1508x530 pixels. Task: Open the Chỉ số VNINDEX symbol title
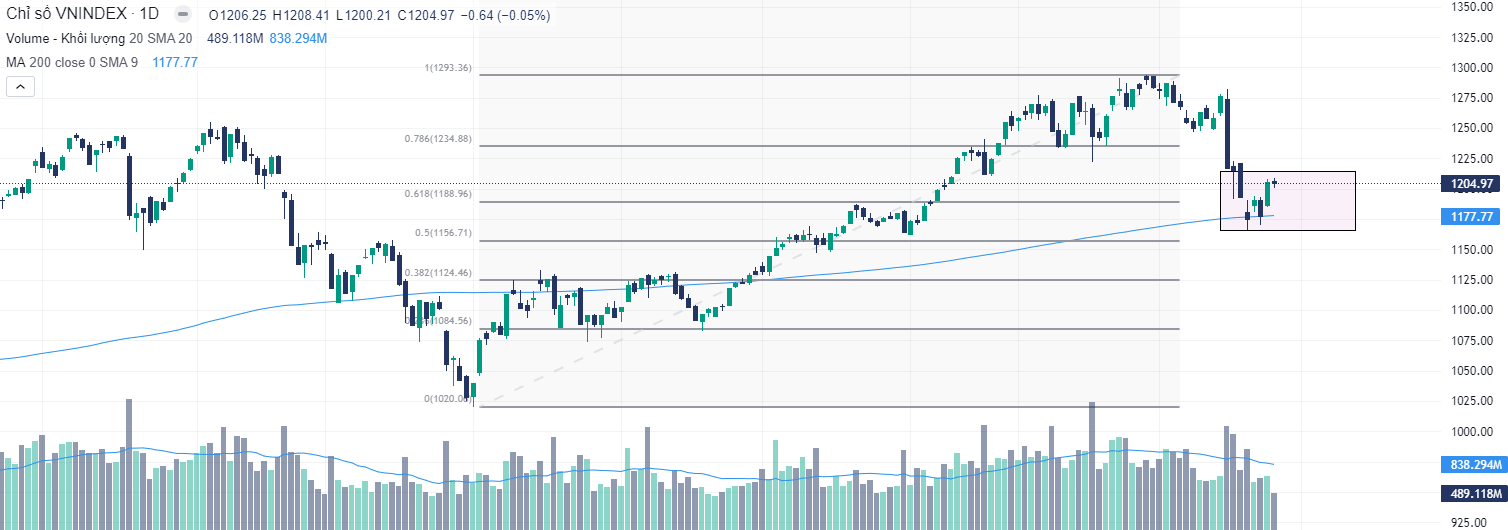click(x=66, y=15)
